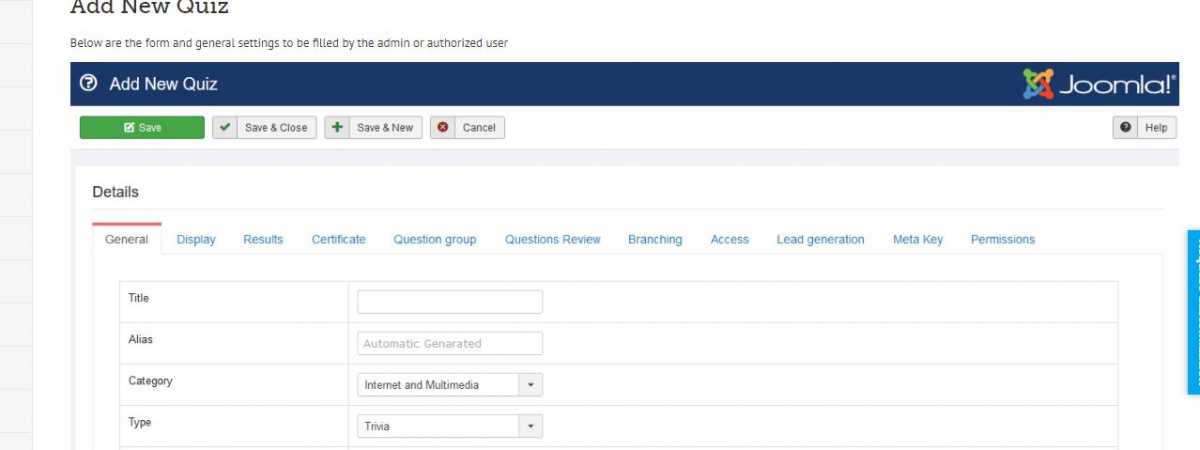The image size is (1200, 450).
Task: Click the Type dropdown arrow
Action: click(x=531, y=426)
